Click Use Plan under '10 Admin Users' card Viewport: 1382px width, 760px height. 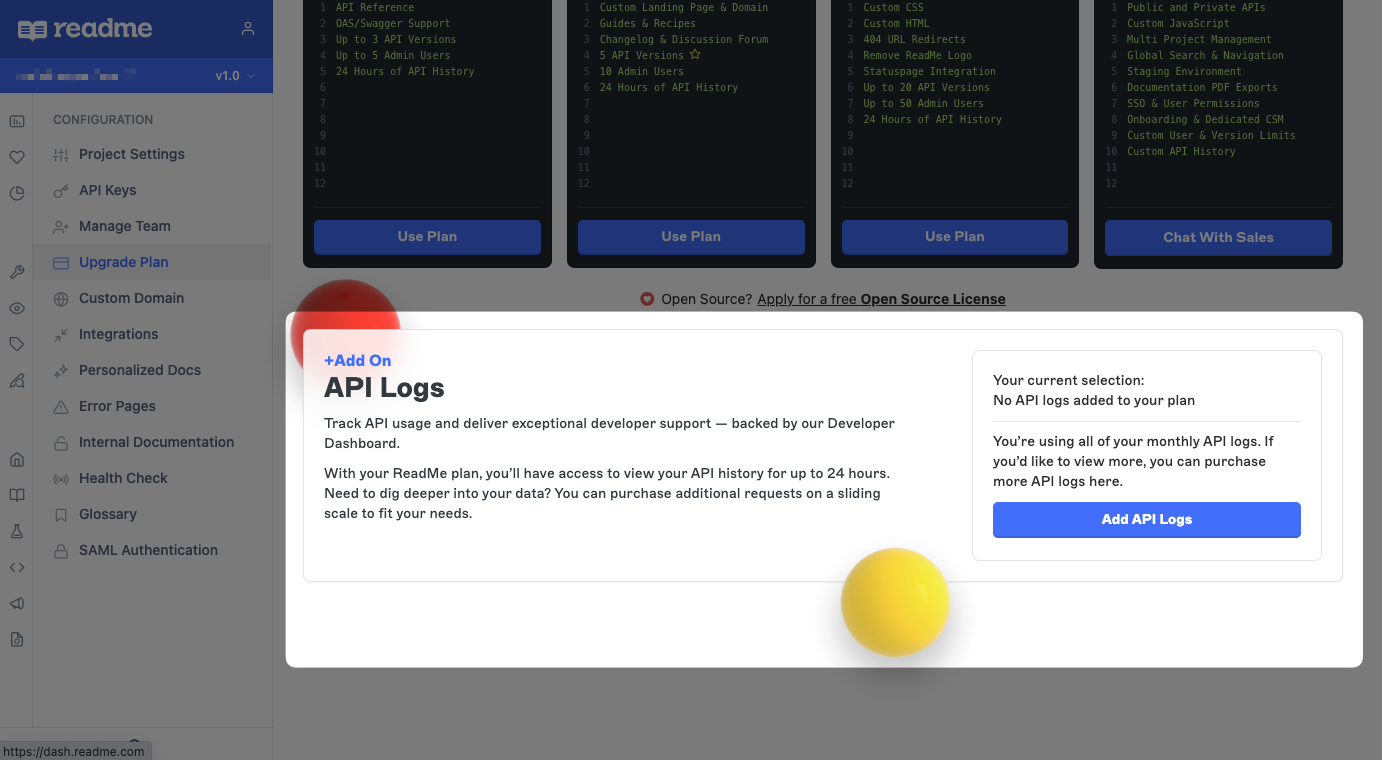tap(691, 237)
